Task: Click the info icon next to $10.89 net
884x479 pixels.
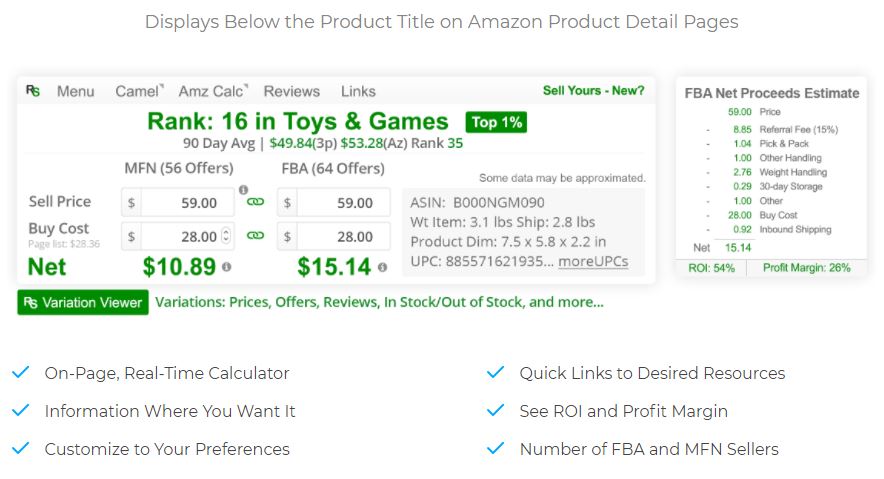Action: (226, 267)
